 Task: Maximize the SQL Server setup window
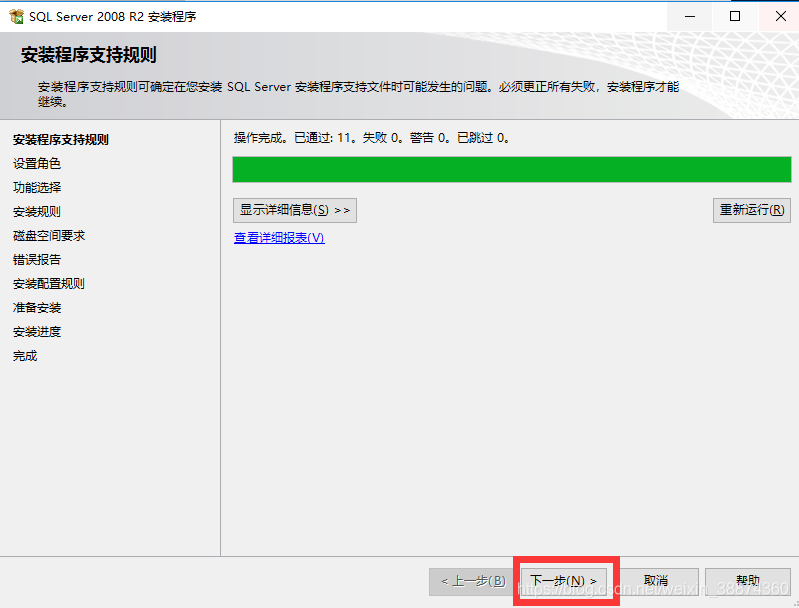[735, 16]
